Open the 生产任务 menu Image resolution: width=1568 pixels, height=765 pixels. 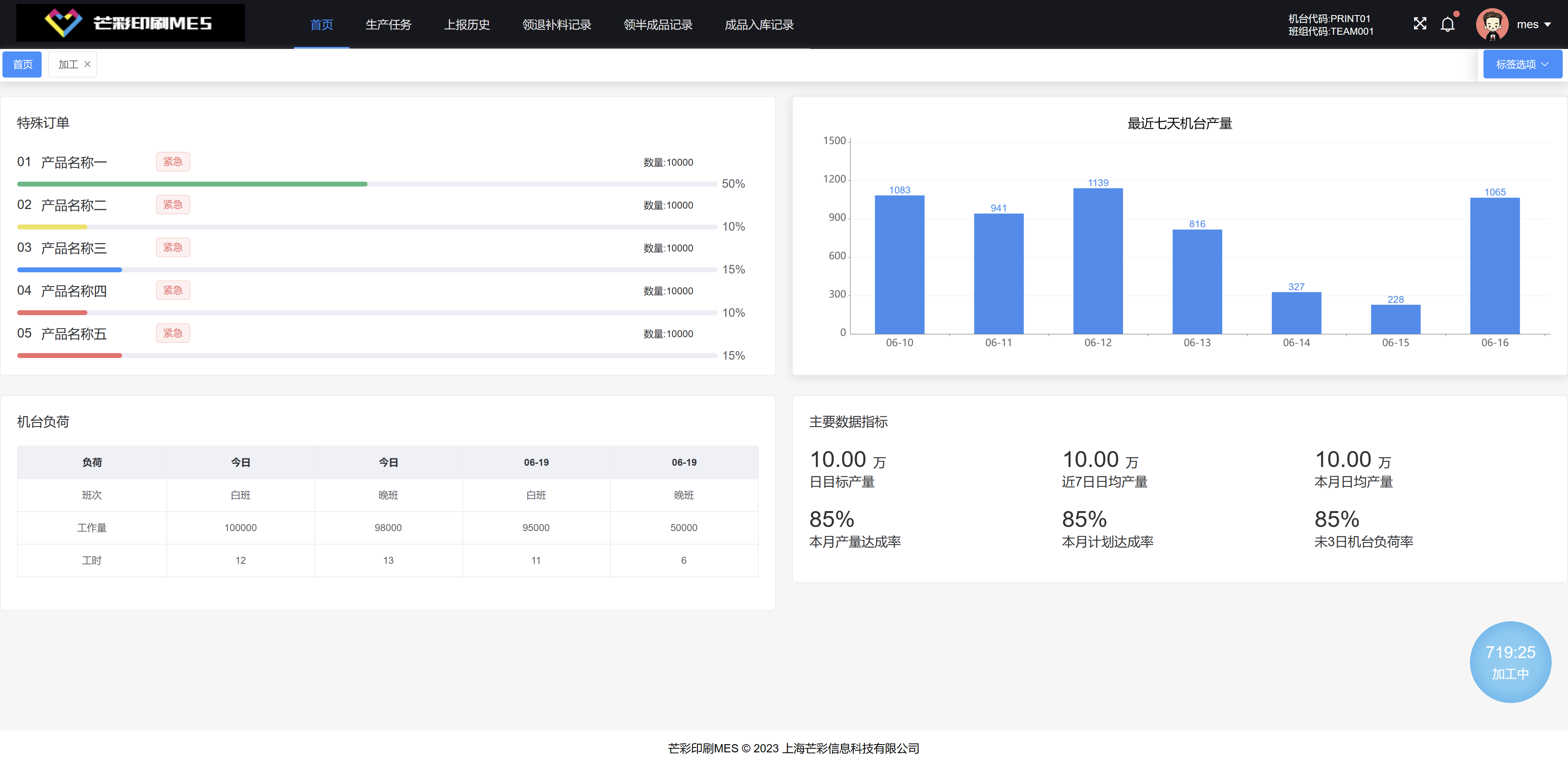click(388, 25)
